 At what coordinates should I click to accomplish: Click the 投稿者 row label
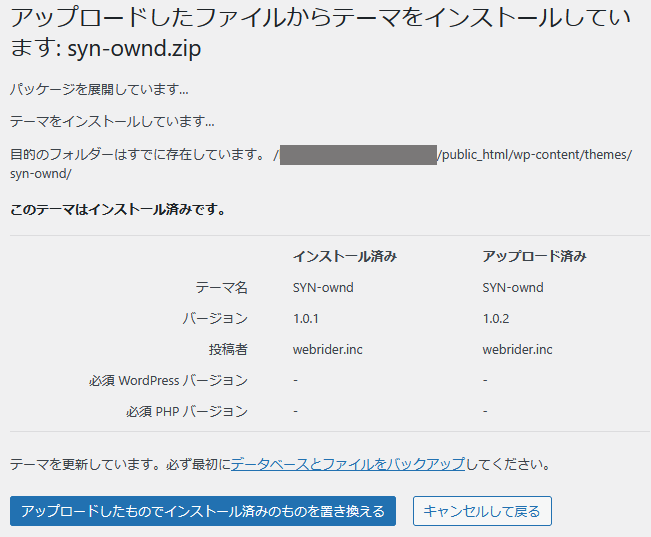coord(228,349)
